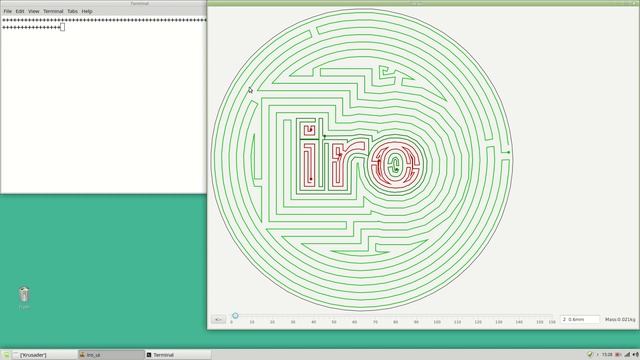Click the layer slider handle at 0

click(x=235, y=316)
